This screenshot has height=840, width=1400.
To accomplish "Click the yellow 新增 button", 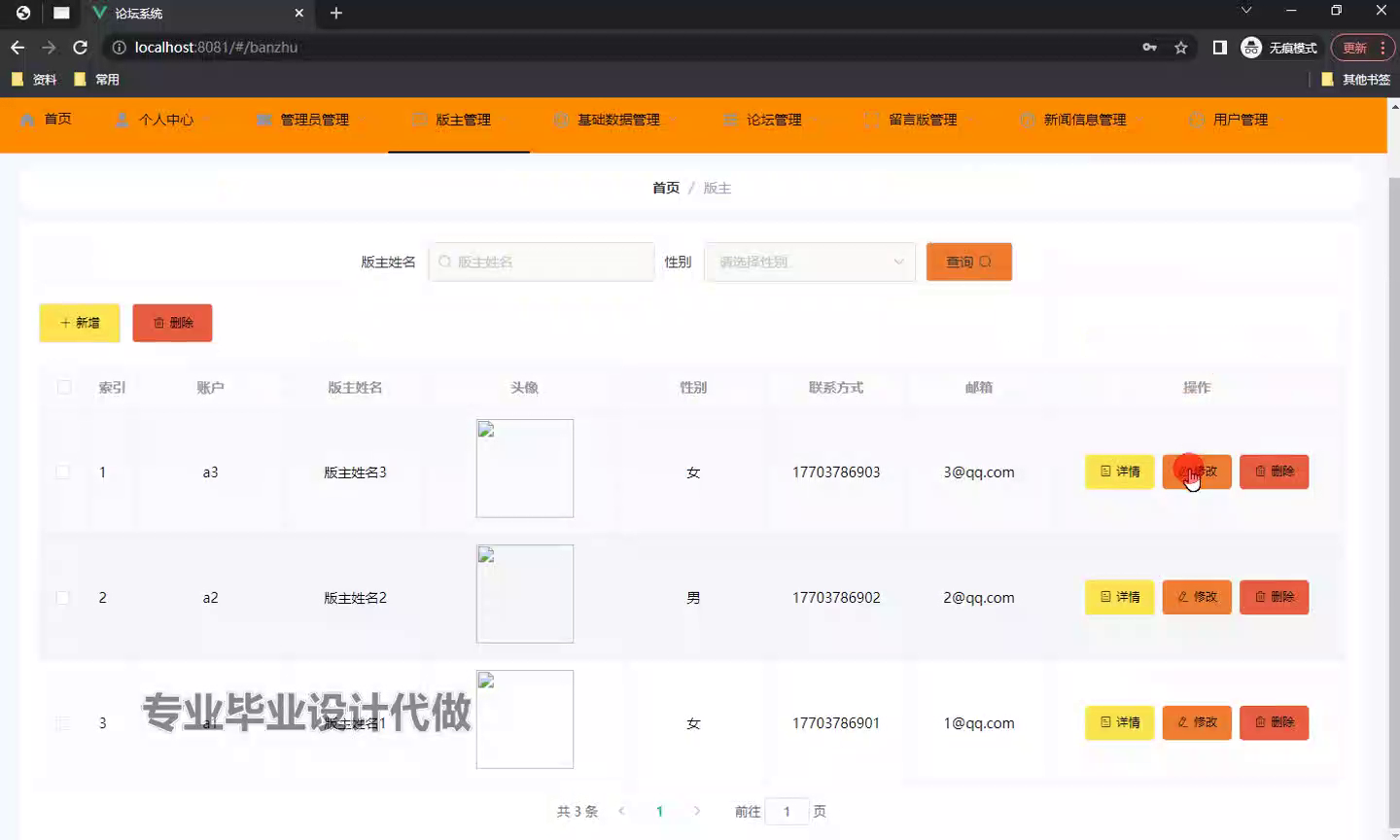I will (x=80, y=323).
